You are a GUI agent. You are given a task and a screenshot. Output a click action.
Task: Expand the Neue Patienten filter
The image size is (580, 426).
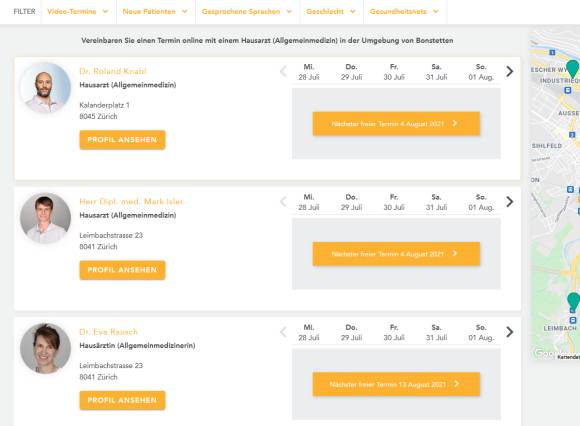tap(155, 11)
